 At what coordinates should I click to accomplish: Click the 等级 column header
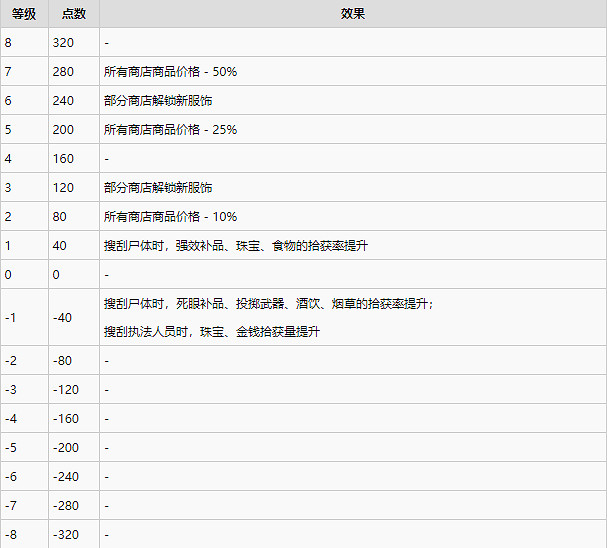coord(24,14)
